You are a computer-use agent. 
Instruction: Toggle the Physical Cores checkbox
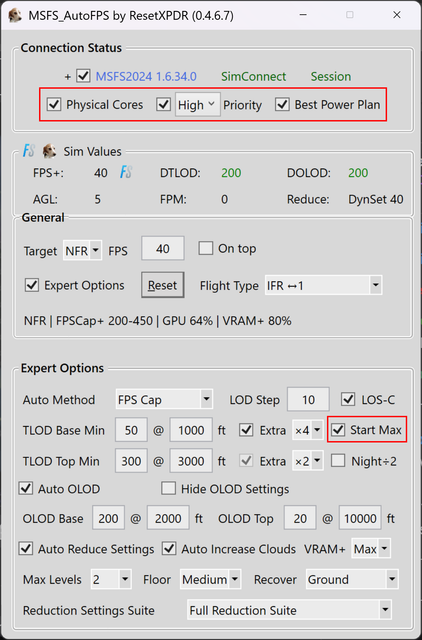tap(54, 104)
